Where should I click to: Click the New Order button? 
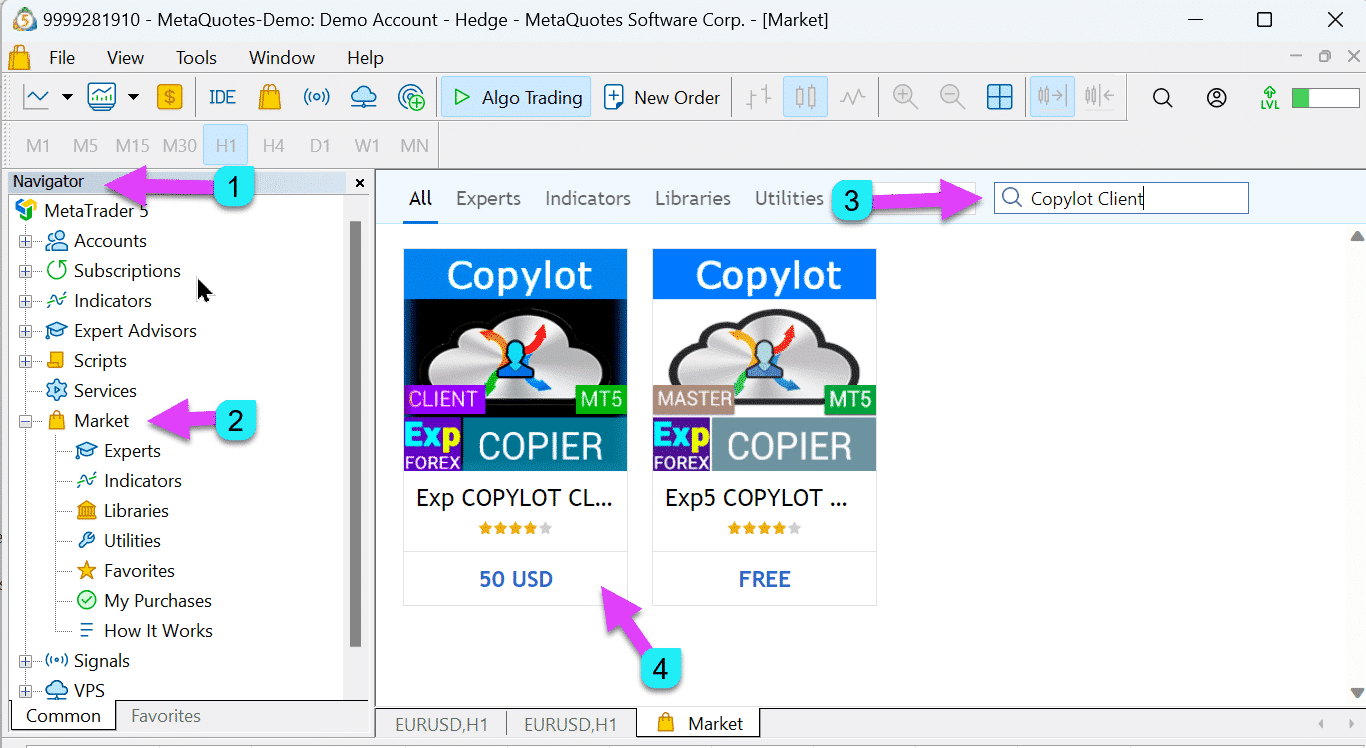(662, 97)
